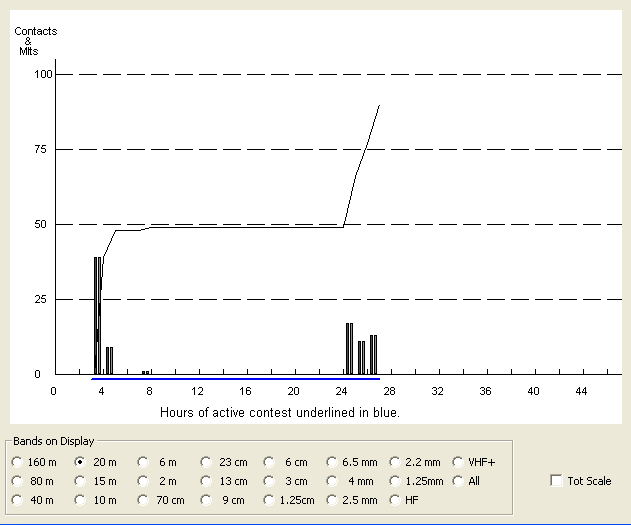The height and width of the screenshot is (525, 631).
Task: Choose the 40 m band radio button
Action: (17, 499)
